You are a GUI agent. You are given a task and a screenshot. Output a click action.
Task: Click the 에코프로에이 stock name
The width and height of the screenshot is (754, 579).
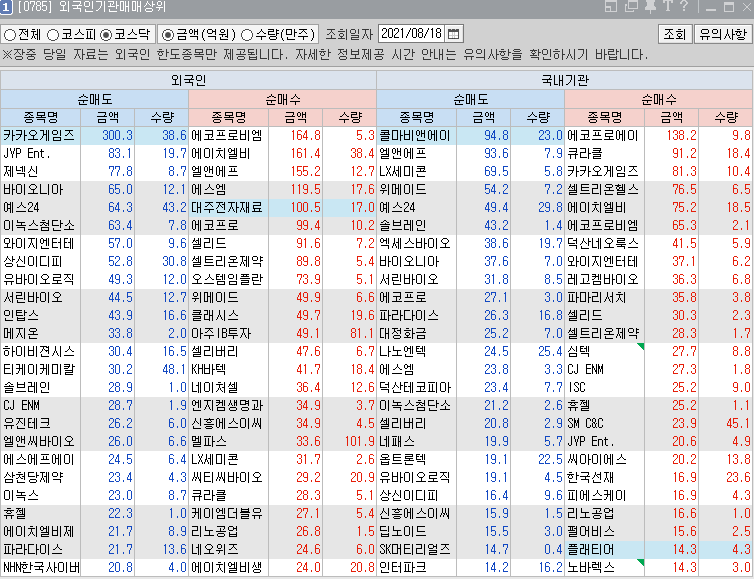pyautogui.click(x=603, y=135)
